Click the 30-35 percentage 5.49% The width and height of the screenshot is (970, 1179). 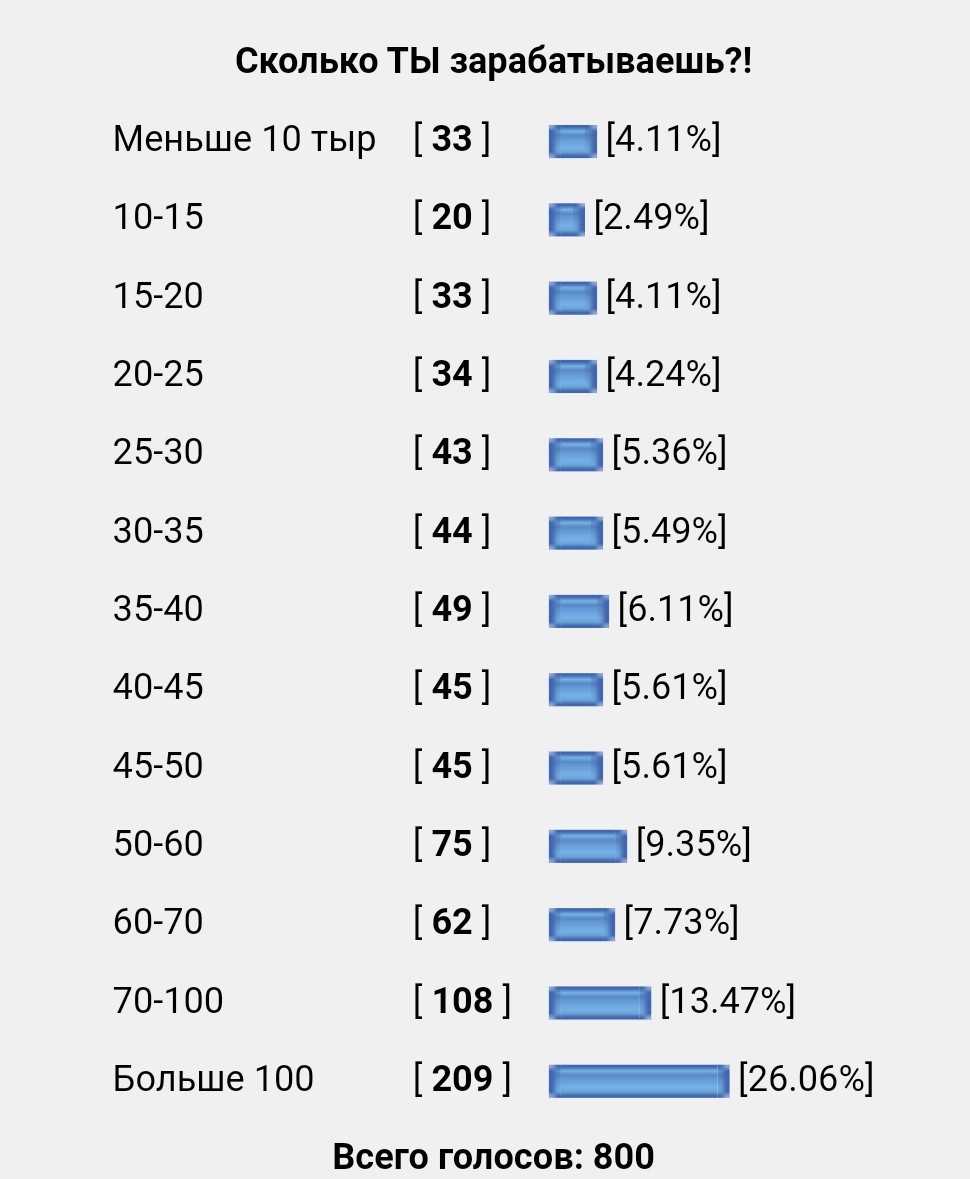(669, 530)
